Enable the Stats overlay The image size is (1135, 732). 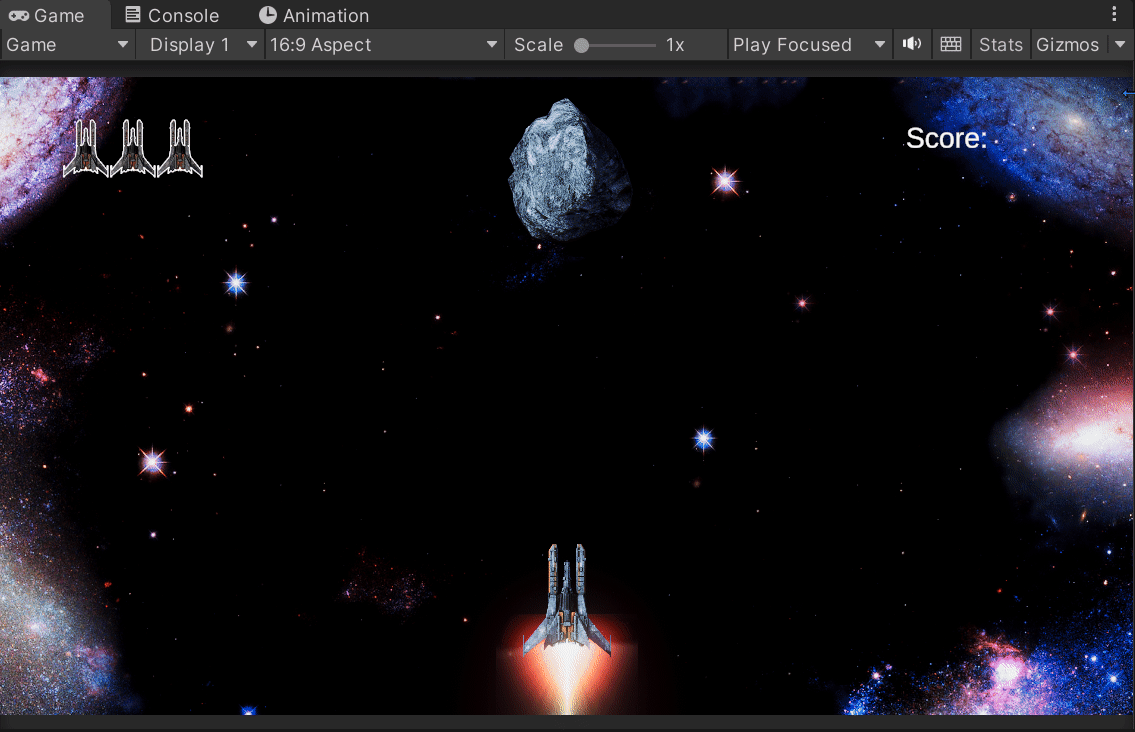tap(999, 44)
